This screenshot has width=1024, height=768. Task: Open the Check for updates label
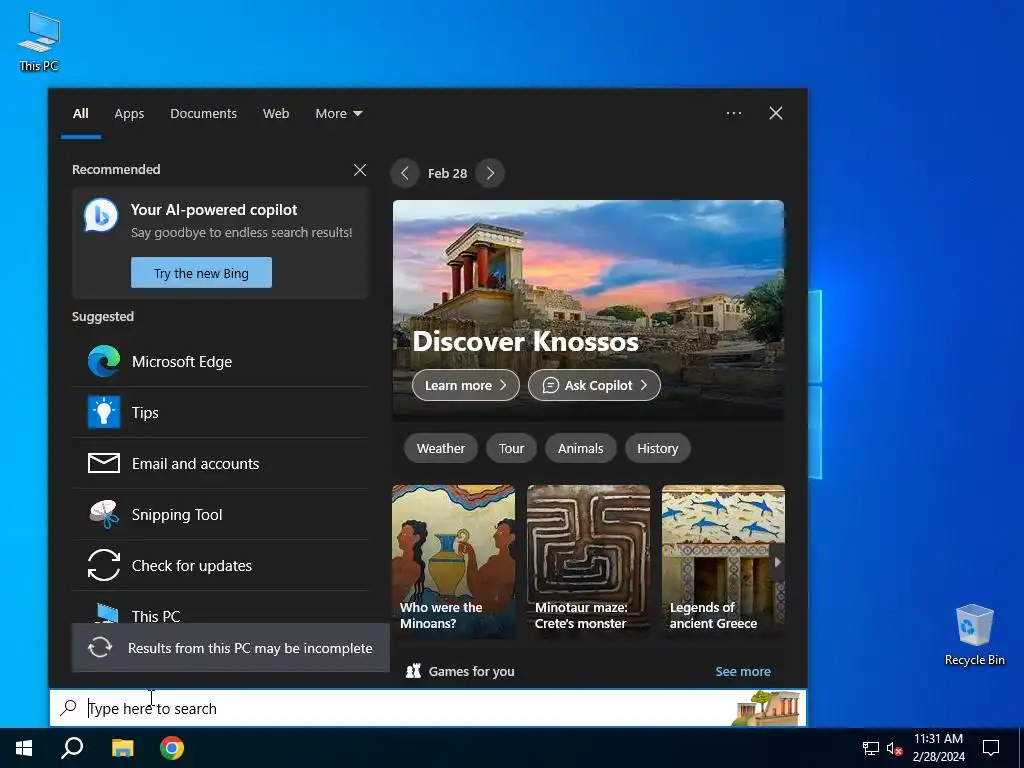pos(192,565)
